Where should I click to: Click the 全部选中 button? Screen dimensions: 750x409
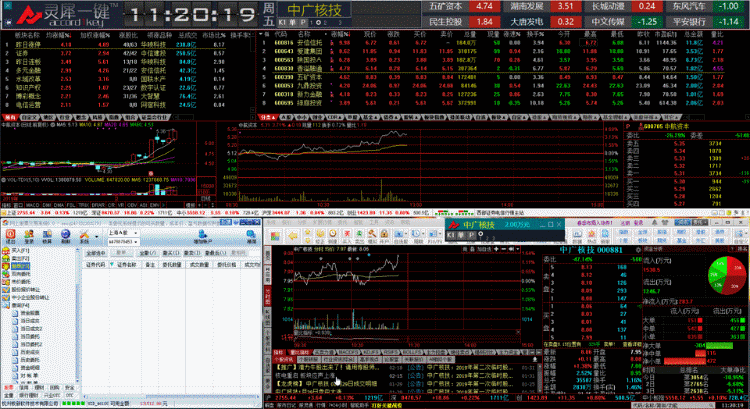pyautogui.click(x=96, y=253)
